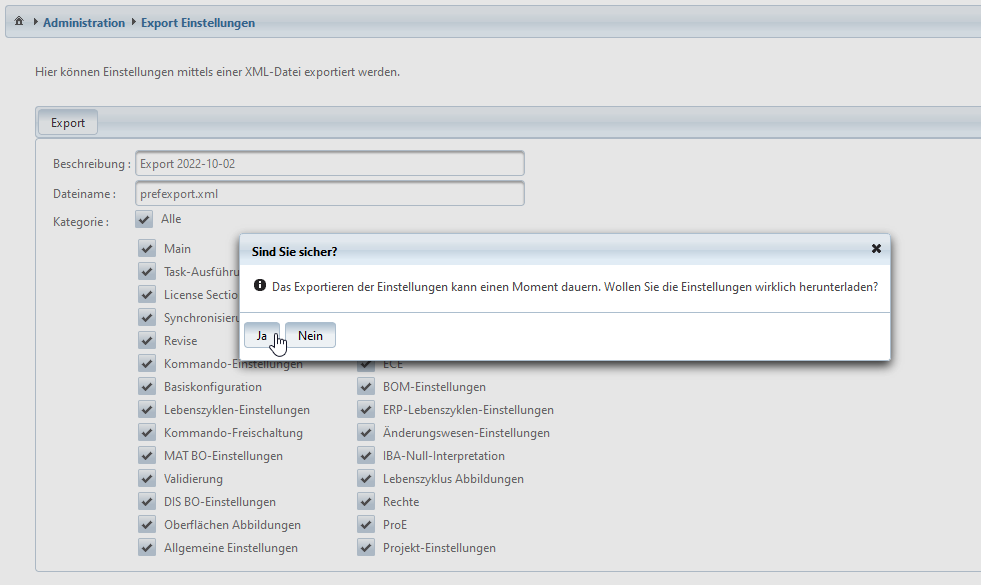The image size is (981, 585).
Task: Uncheck IBA-Null-Interpretation checkbox
Action: (366, 456)
